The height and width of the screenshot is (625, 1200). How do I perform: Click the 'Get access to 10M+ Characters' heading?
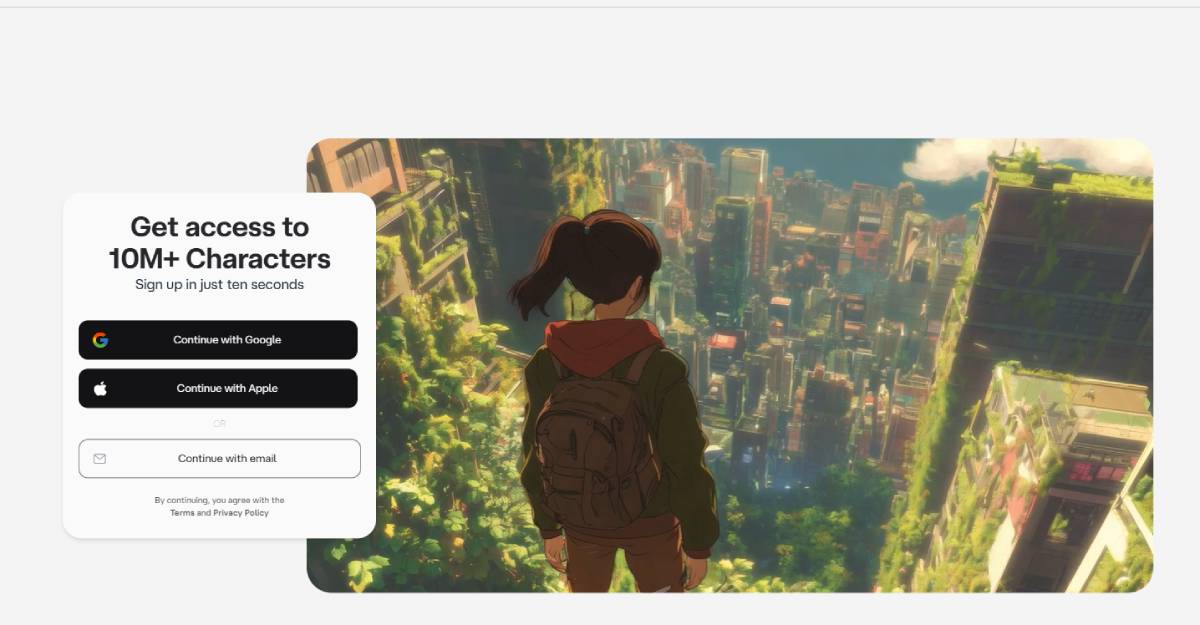[220, 242]
